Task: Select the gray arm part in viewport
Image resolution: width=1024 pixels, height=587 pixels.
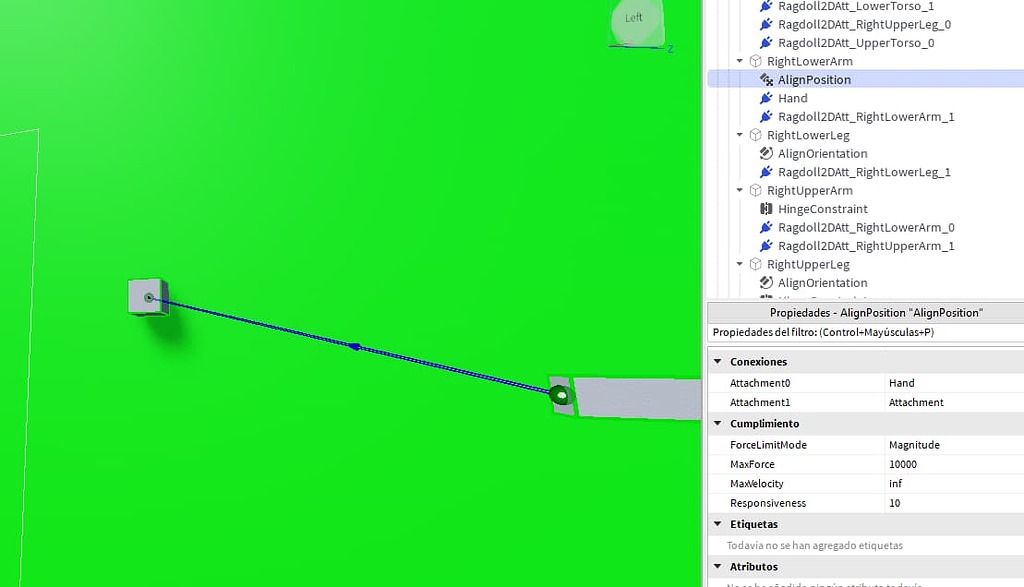Action: [637, 398]
